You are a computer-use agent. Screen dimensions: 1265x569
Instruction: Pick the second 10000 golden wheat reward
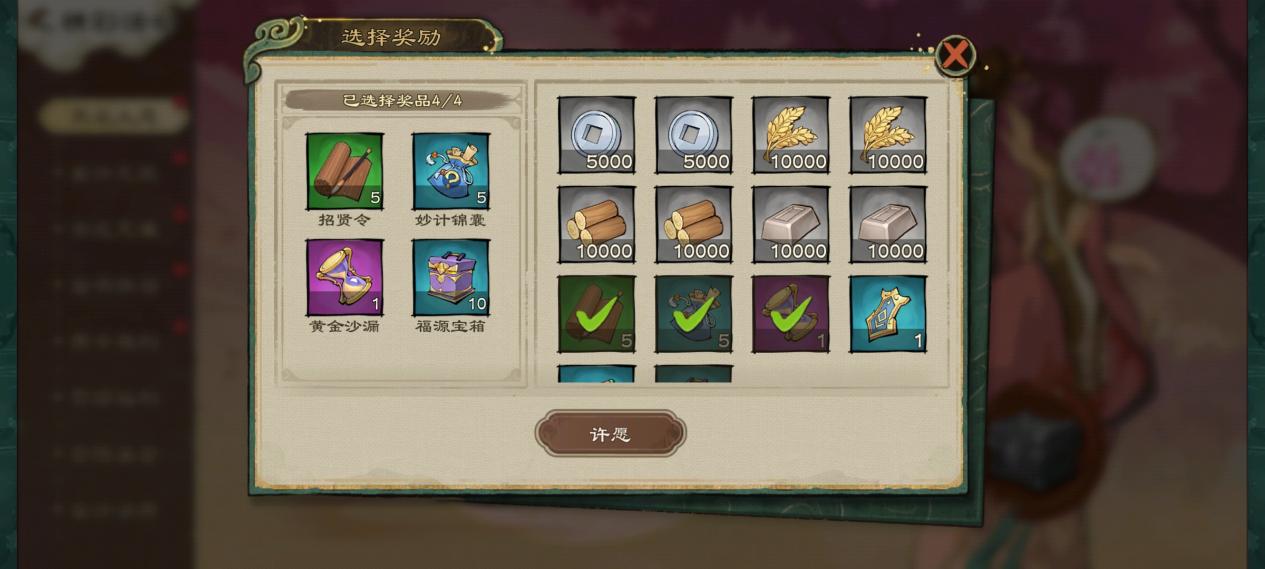click(887, 135)
